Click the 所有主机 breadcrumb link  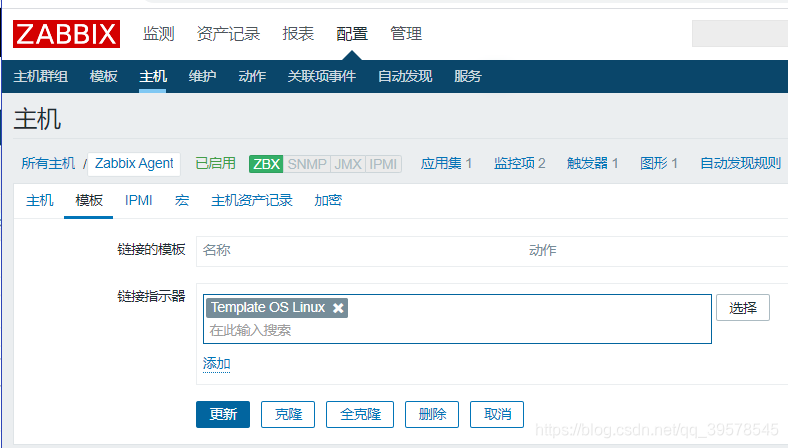pyautogui.click(x=48, y=163)
